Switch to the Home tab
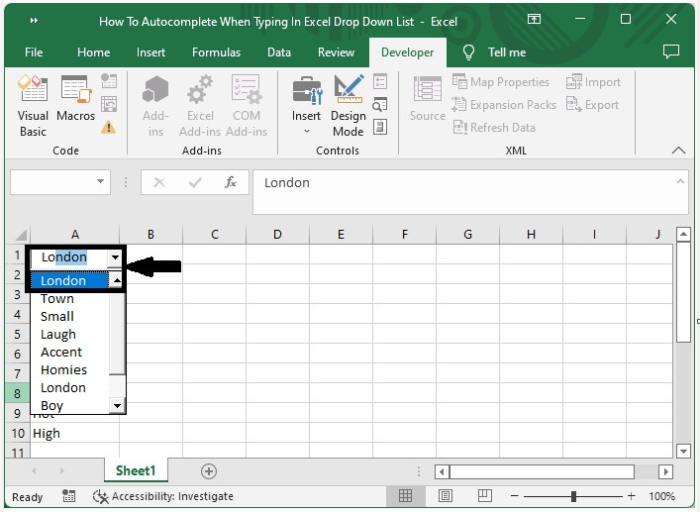700x512 pixels. click(x=93, y=52)
